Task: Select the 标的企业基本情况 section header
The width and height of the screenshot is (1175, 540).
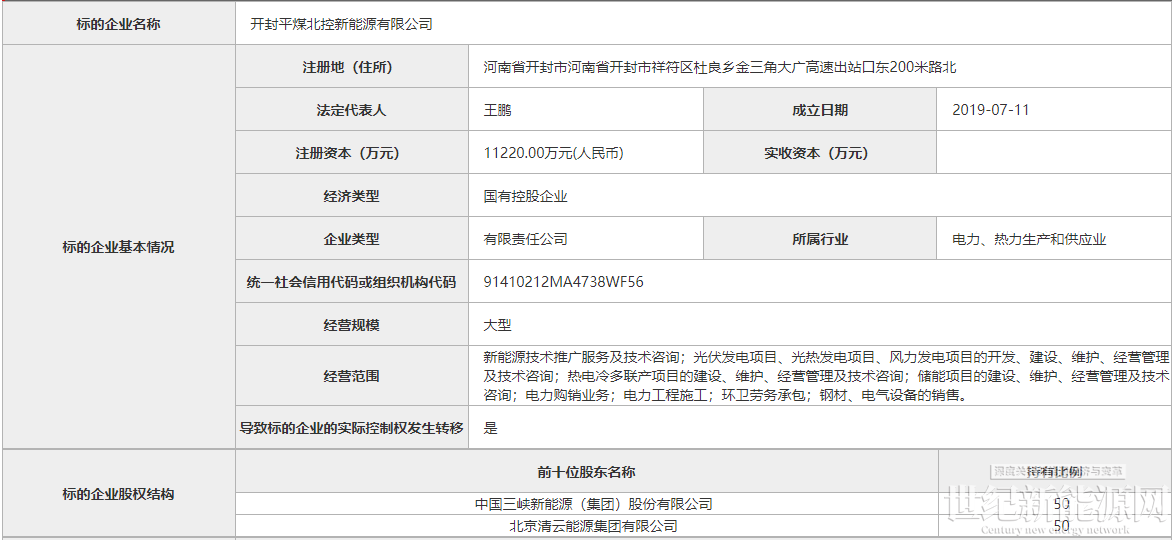Action: tap(118, 246)
